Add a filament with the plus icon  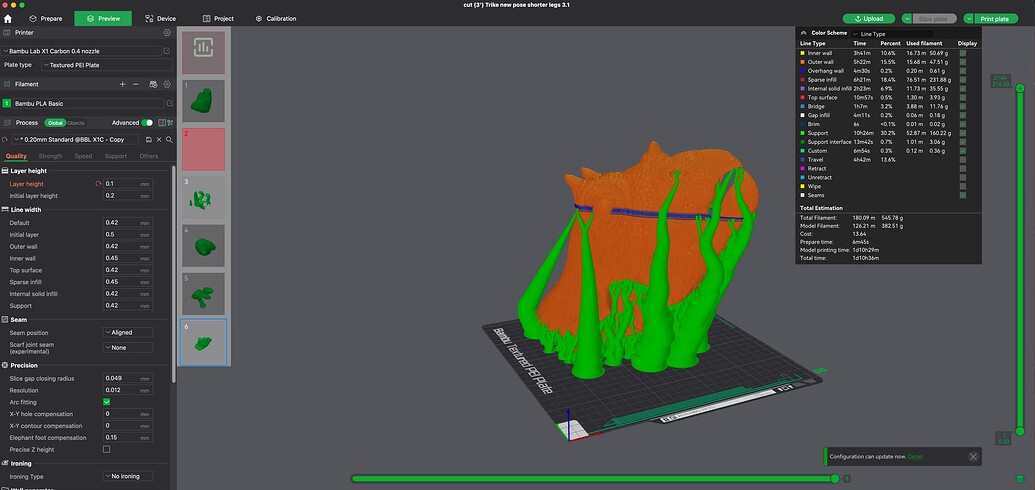(122, 85)
